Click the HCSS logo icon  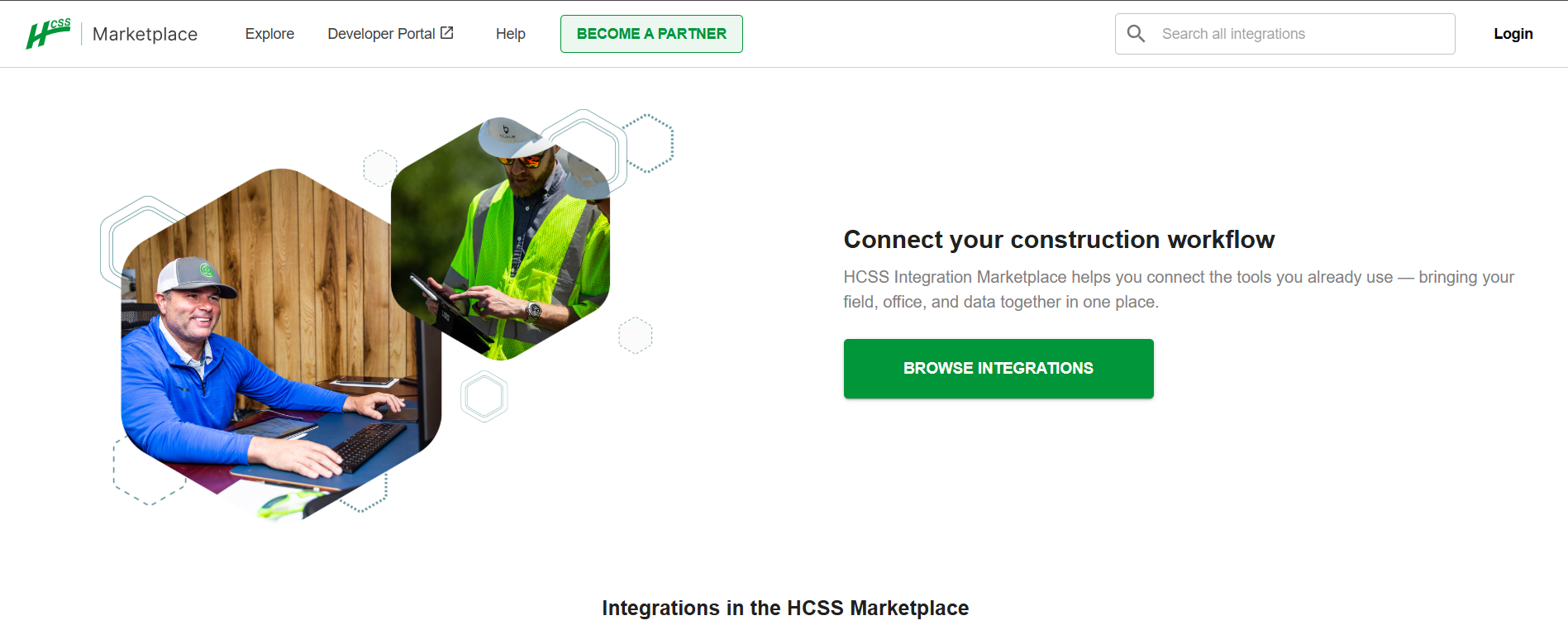click(x=48, y=34)
